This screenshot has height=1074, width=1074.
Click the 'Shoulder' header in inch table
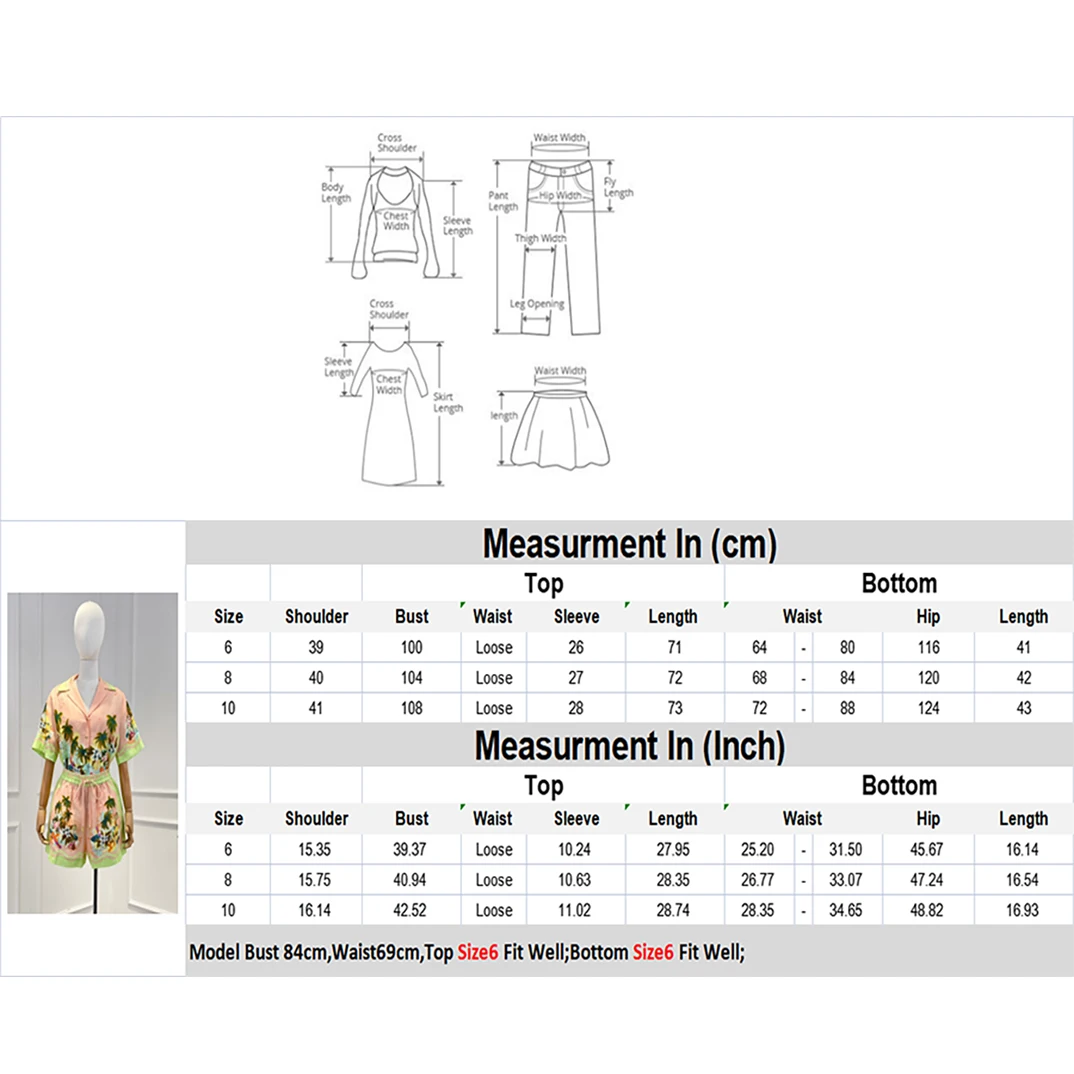(x=316, y=819)
